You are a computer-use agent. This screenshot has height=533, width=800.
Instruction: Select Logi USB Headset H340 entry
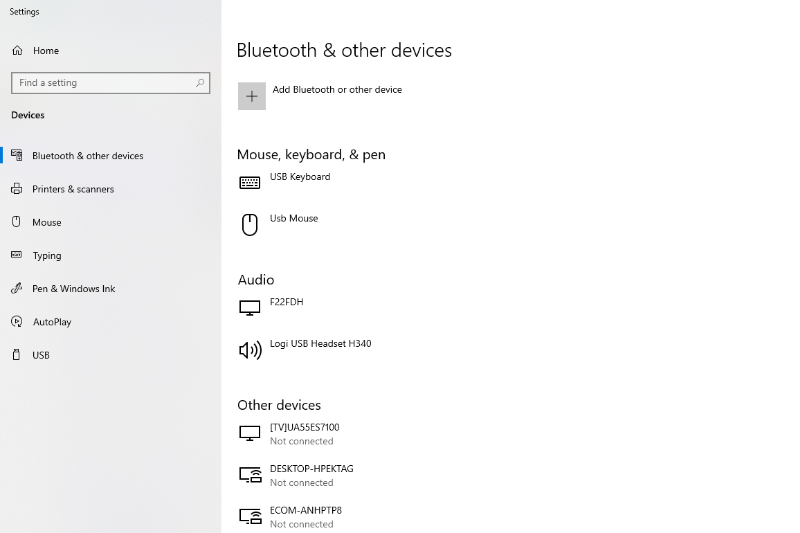point(320,344)
